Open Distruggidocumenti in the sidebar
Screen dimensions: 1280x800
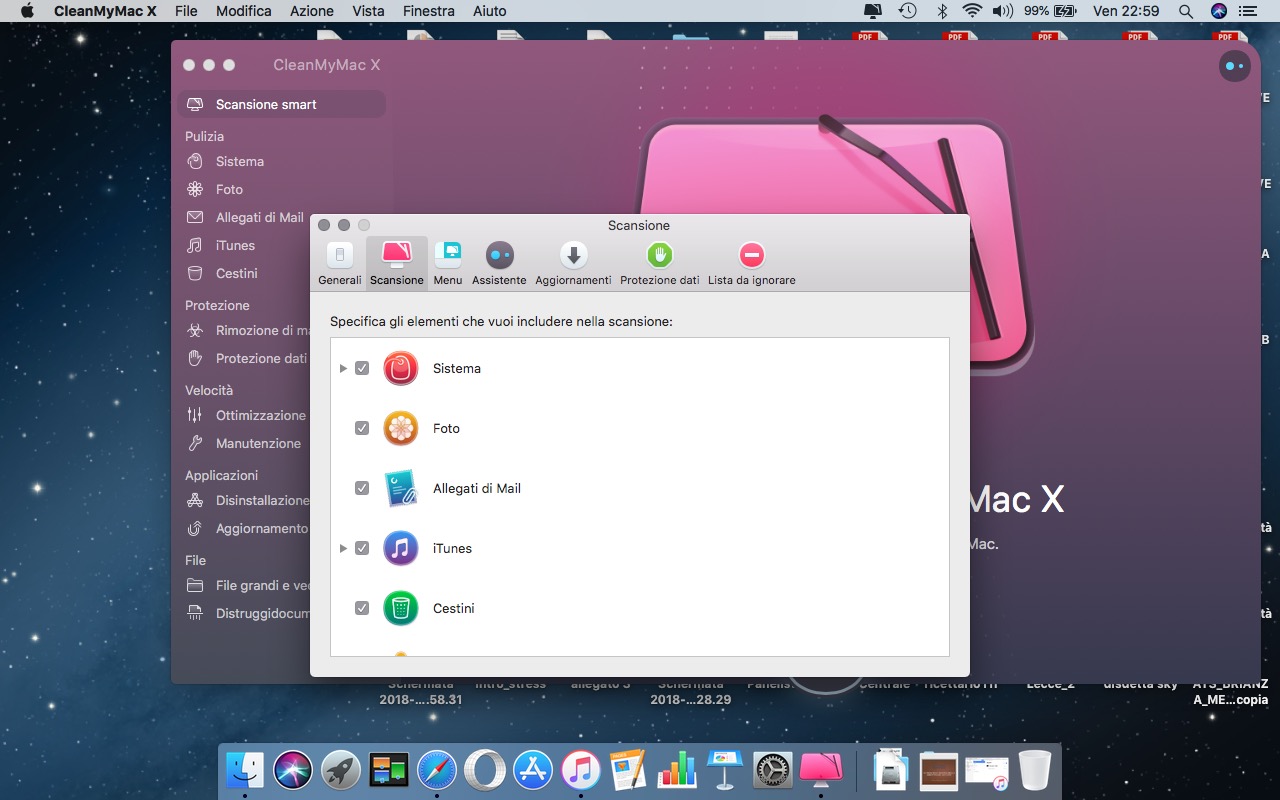[x=247, y=613]
